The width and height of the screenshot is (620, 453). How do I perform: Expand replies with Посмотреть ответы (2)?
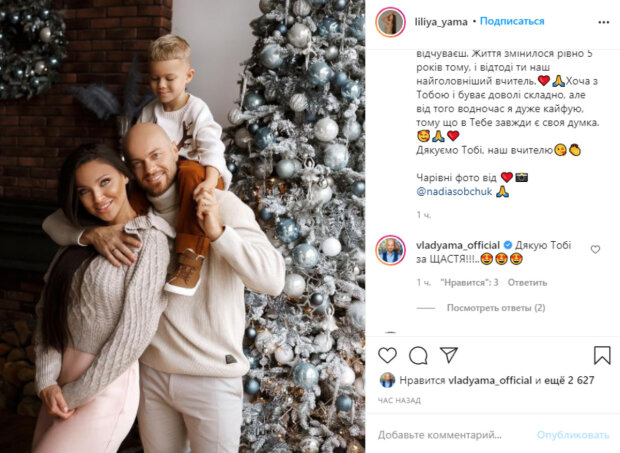[496, 308]
